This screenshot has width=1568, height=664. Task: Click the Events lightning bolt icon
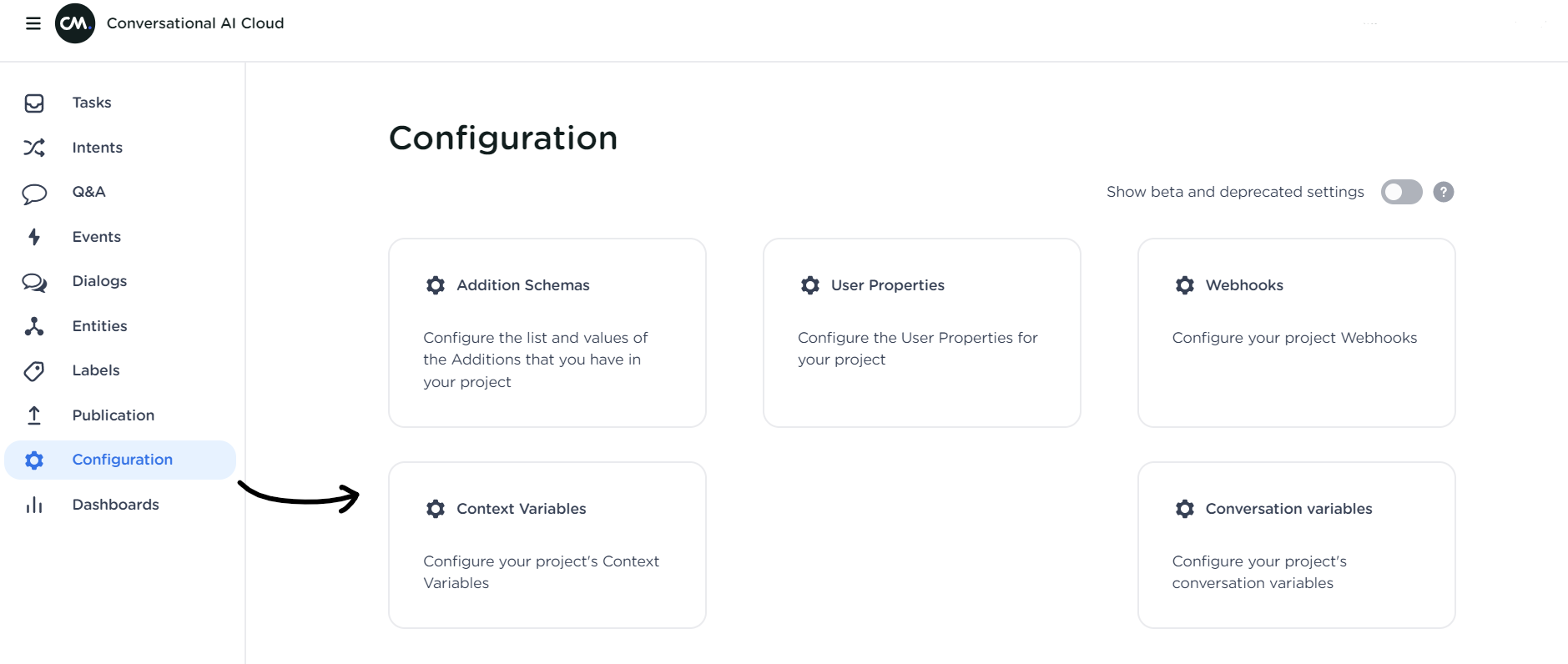34,237
